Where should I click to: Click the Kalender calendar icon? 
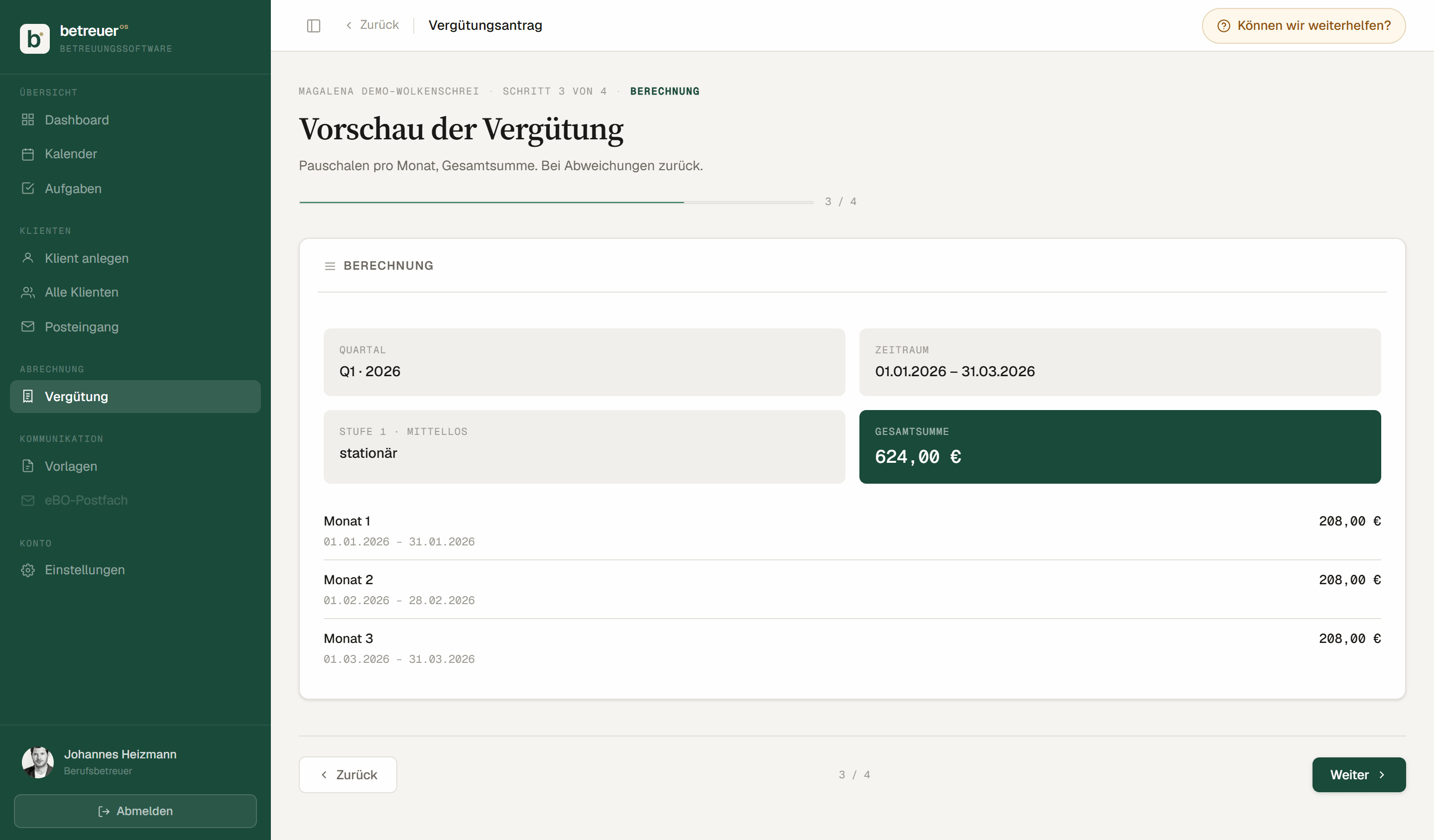(28, 154)
